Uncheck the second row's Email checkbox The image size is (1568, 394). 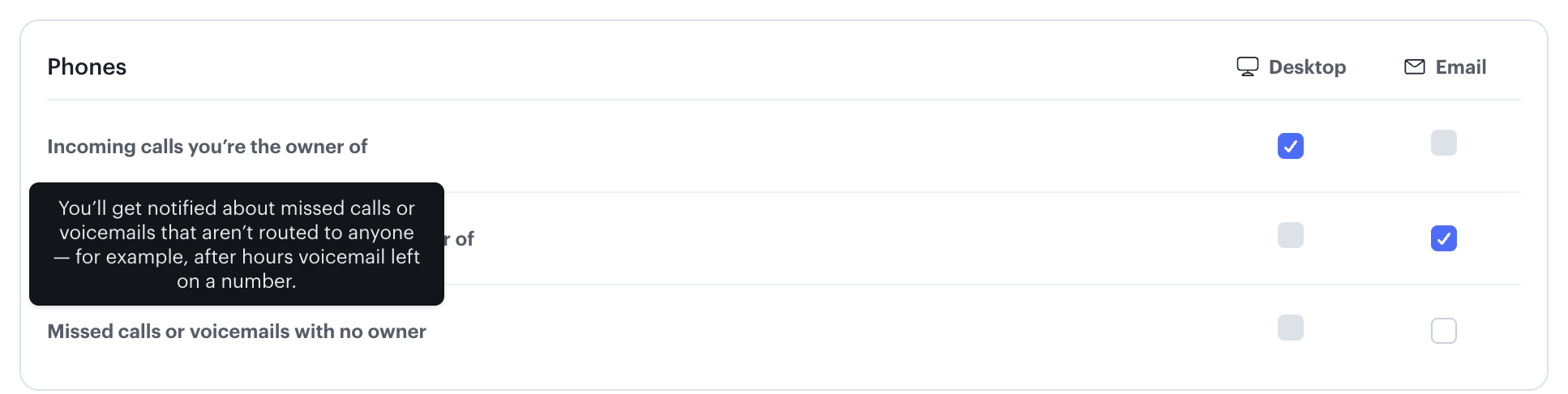tap(1443, 238)
